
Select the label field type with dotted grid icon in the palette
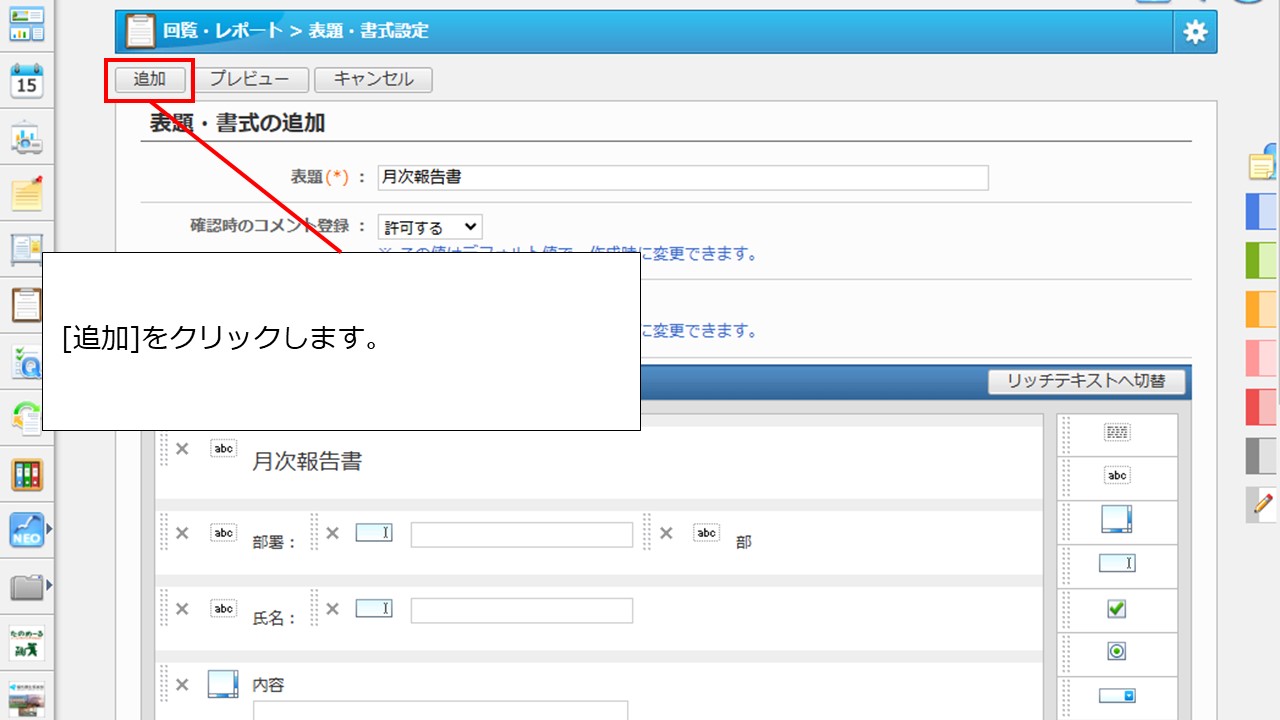(x=1117, y=433)
